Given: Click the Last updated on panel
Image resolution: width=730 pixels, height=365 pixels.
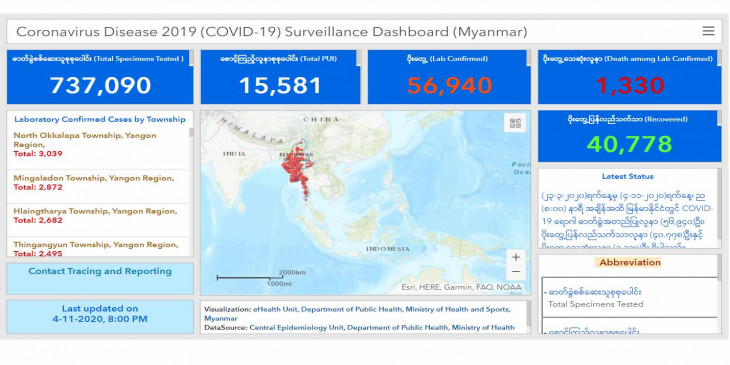Looking at the screenshot, I should point(100,317).
